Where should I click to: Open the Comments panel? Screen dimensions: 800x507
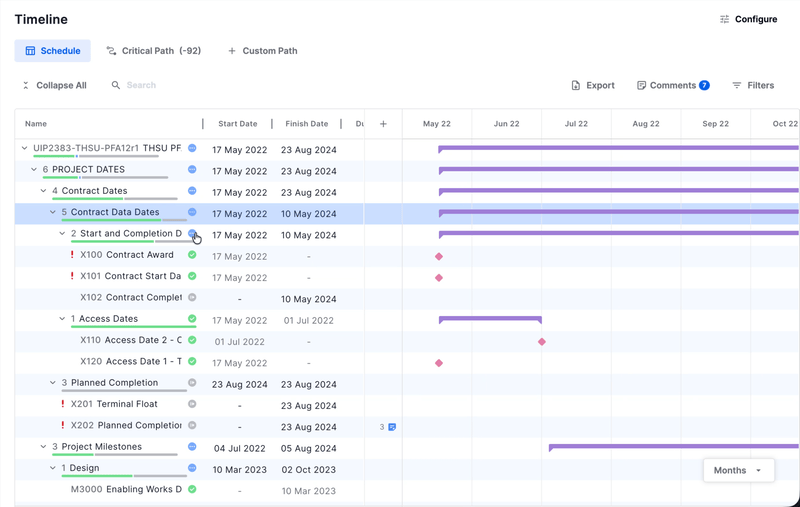(672, 86)
